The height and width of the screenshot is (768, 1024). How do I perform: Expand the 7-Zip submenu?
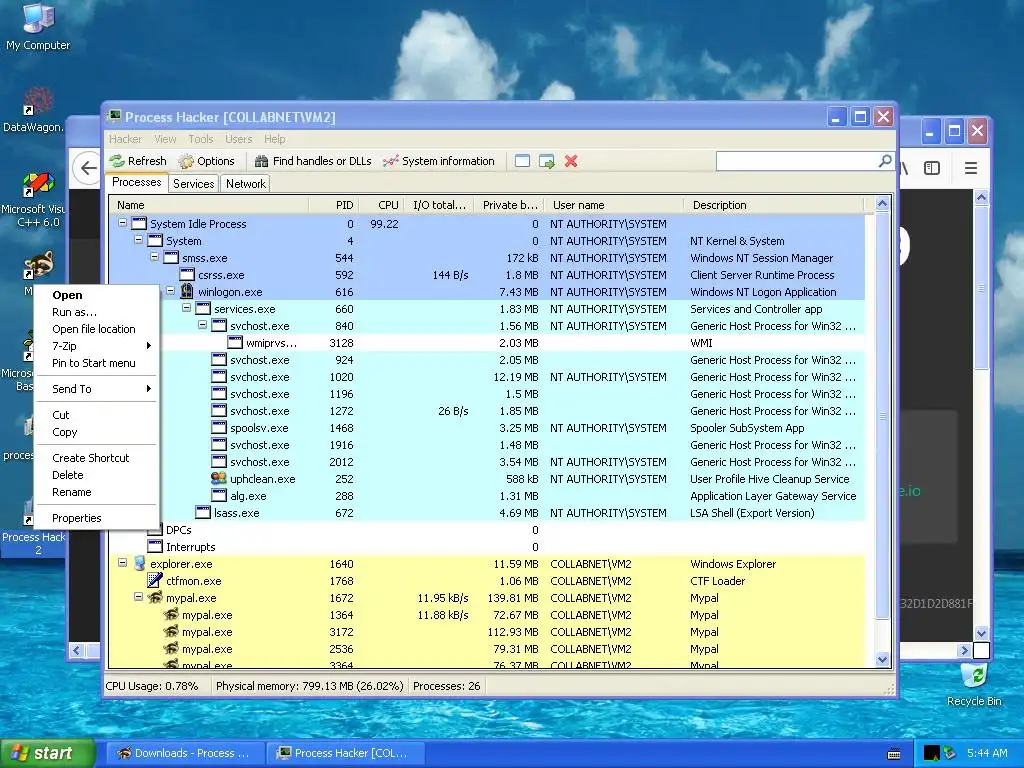pyautogui.click(x=96, y=346)
